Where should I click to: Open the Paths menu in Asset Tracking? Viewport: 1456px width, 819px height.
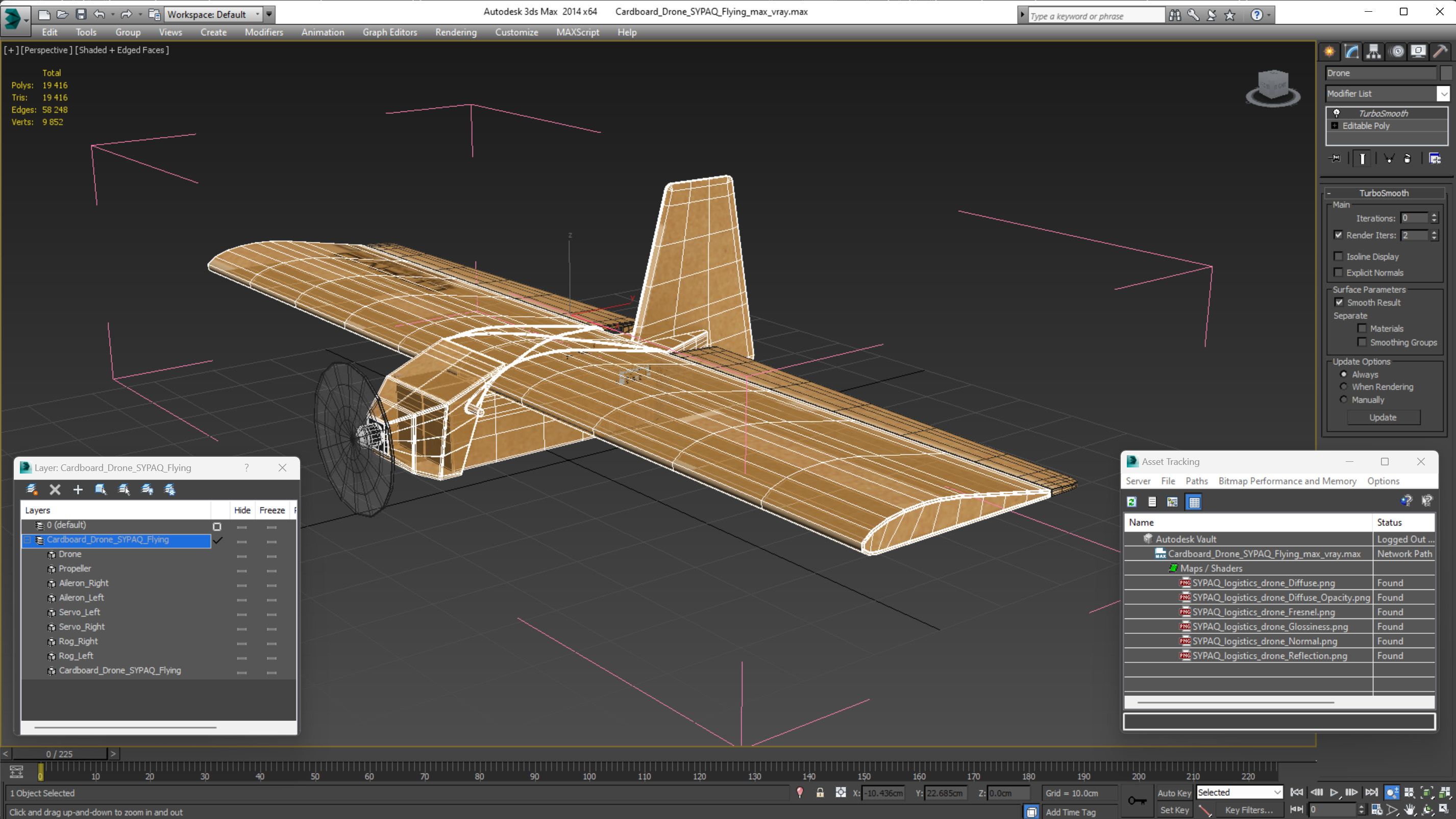(x=1196, y=481)
